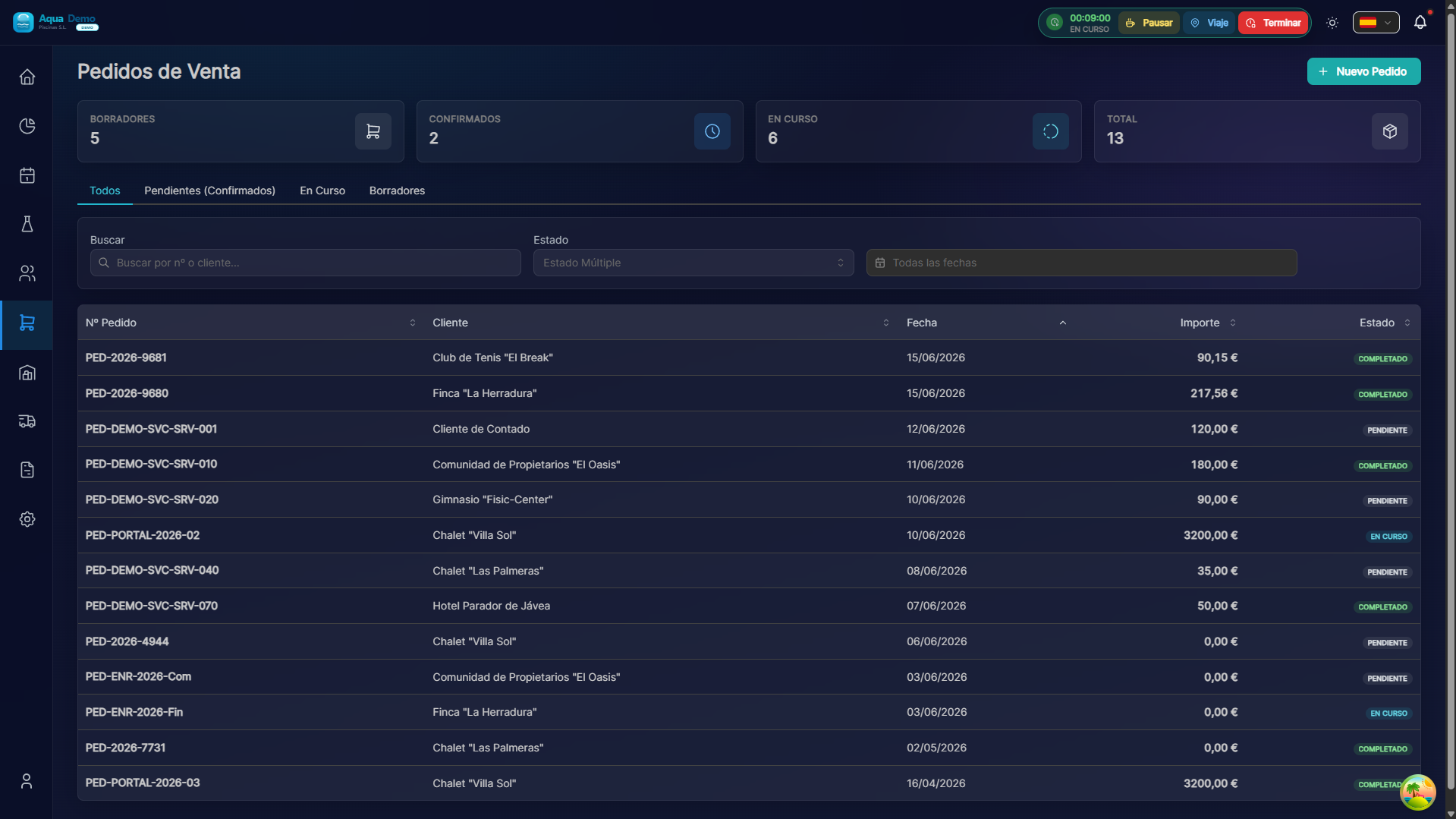Open the language flag dropdown
Screen dimensions: 1456x819
click(x=1376, y=23)
